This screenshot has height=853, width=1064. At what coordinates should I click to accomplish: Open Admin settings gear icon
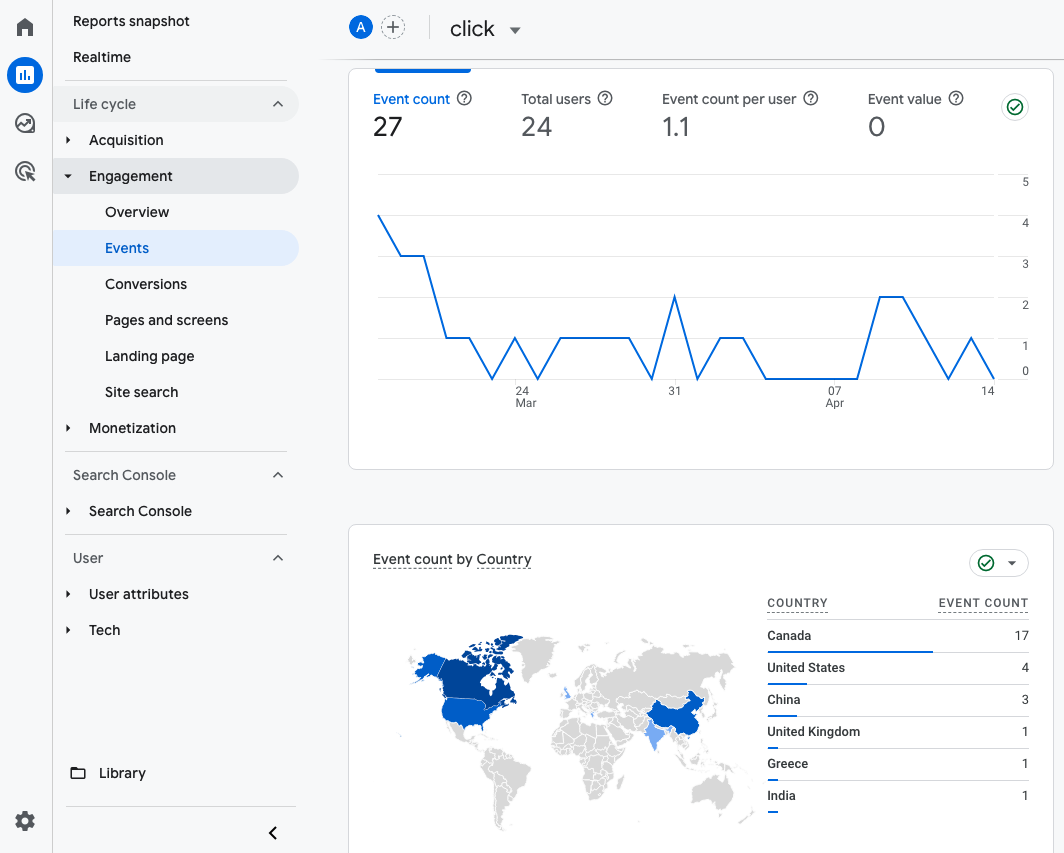tap(25, 821)
